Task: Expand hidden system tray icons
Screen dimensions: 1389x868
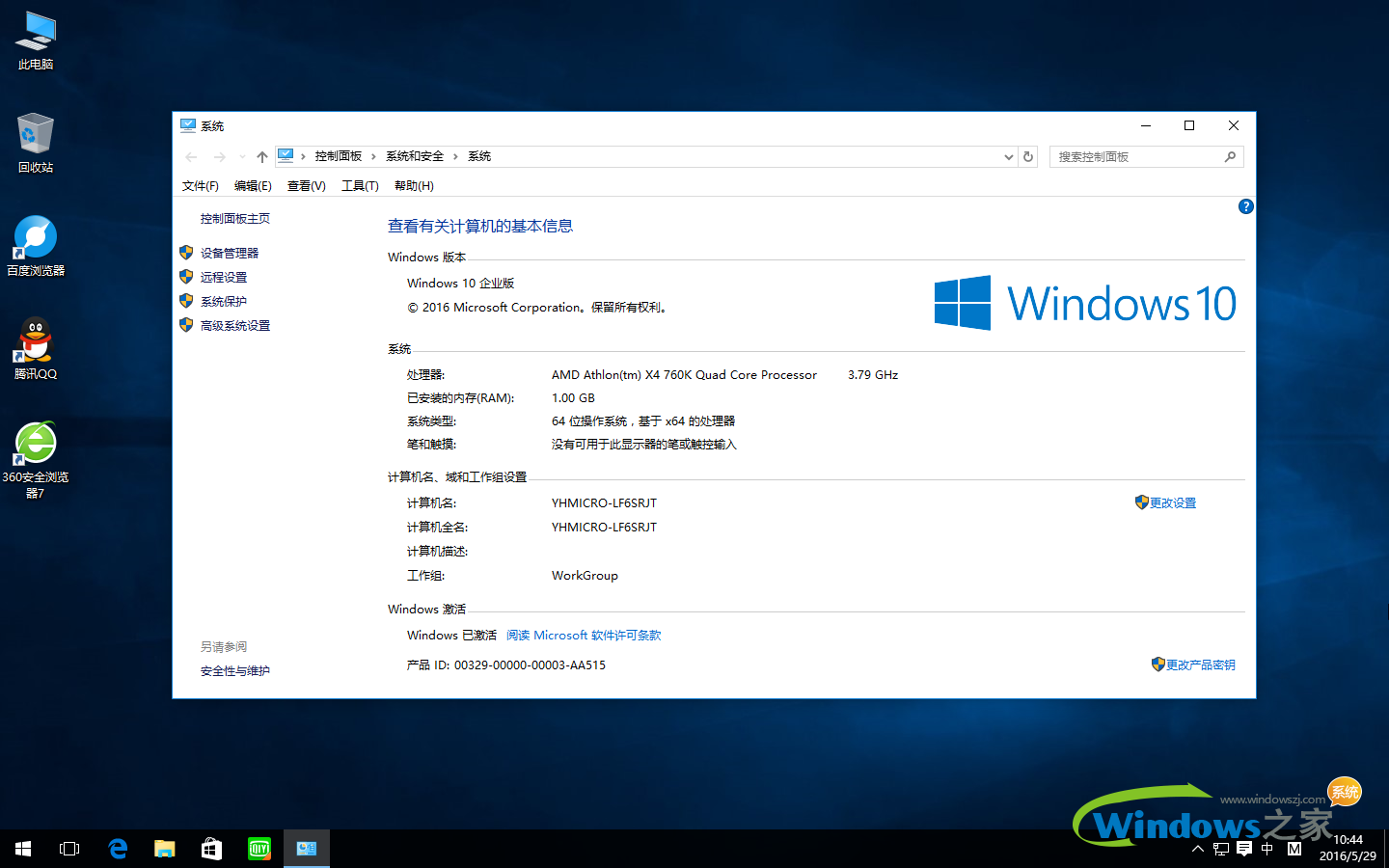Action: [x=1196, y=850]
